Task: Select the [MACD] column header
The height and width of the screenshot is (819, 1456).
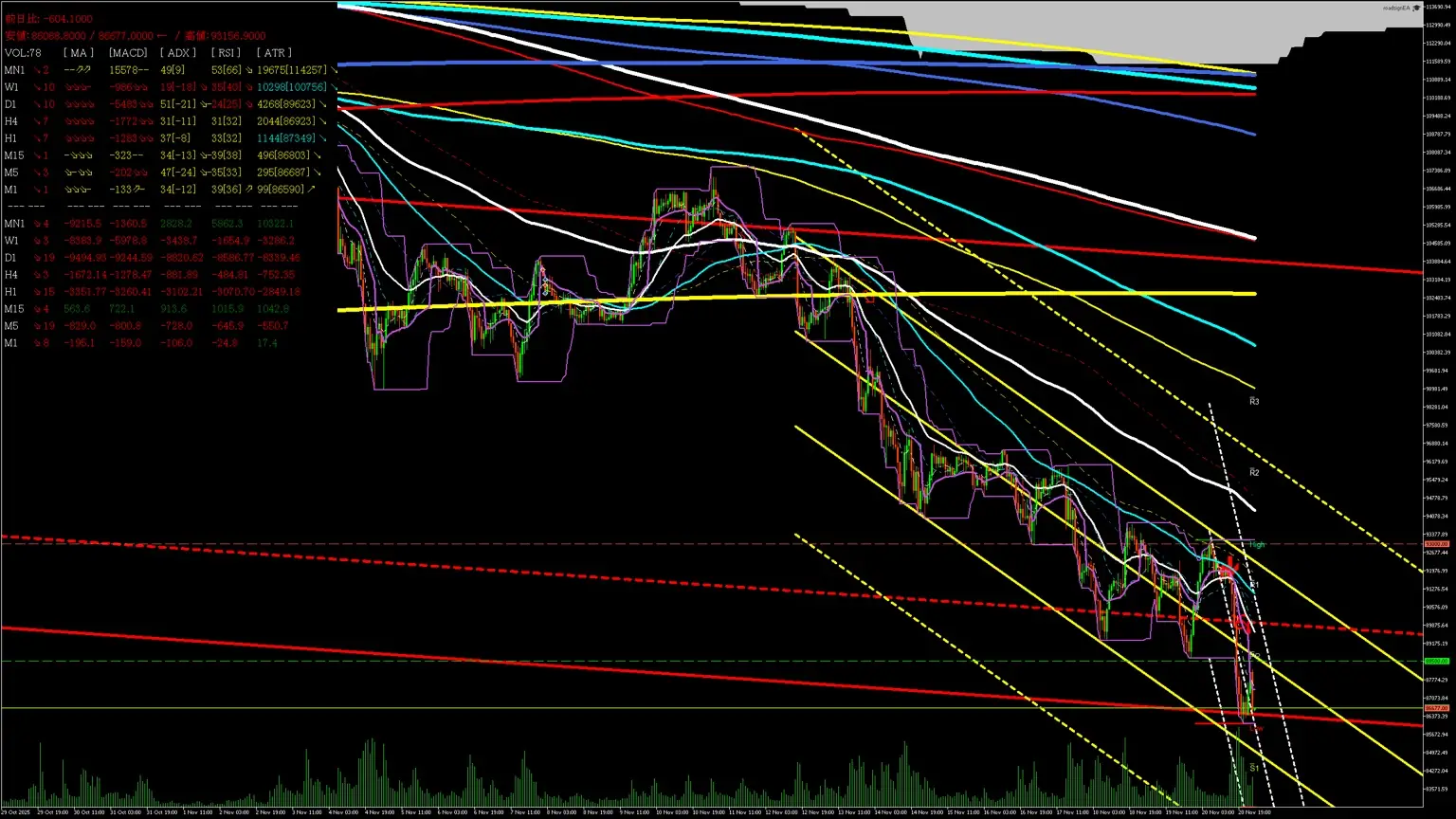Action: coord(127,53)
